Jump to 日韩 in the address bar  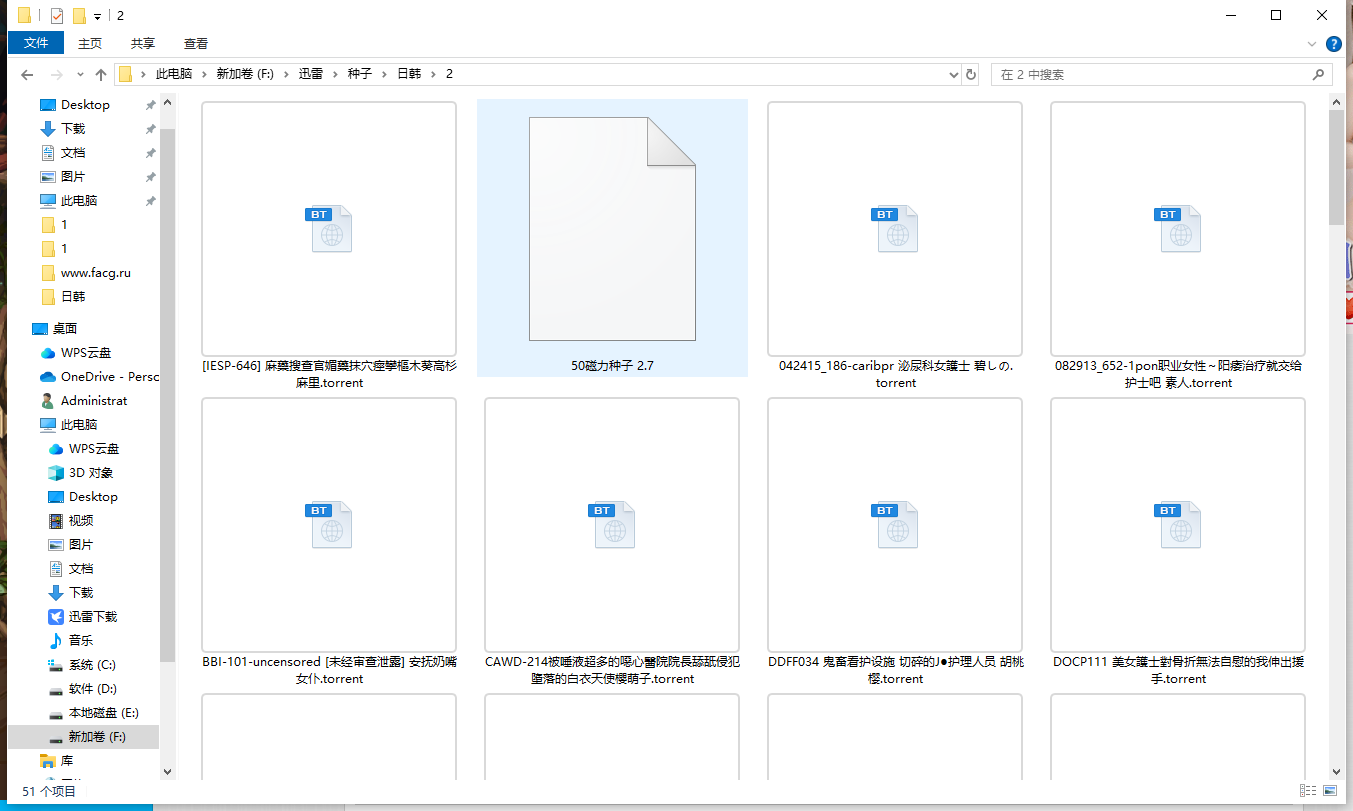[409, 75]
